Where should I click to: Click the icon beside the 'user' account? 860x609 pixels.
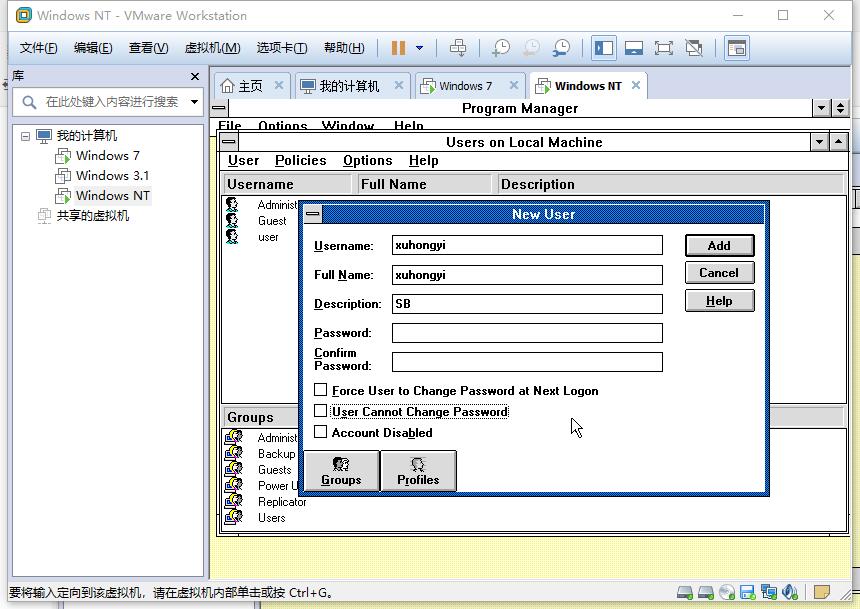tap(233, 237)
